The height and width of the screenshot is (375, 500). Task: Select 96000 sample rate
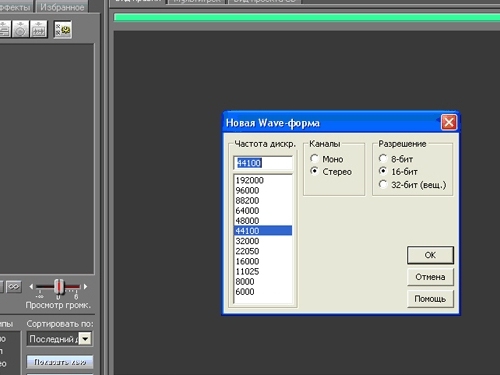[263, 190]
